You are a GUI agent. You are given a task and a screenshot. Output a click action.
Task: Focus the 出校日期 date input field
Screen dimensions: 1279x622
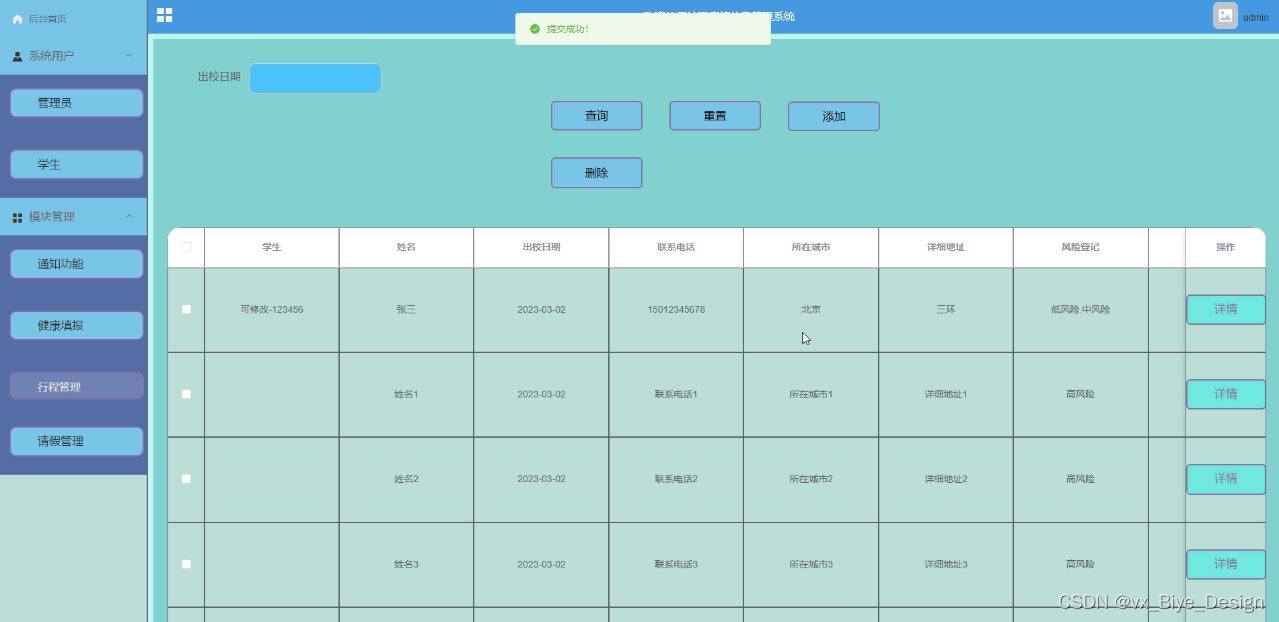[315, 78]
